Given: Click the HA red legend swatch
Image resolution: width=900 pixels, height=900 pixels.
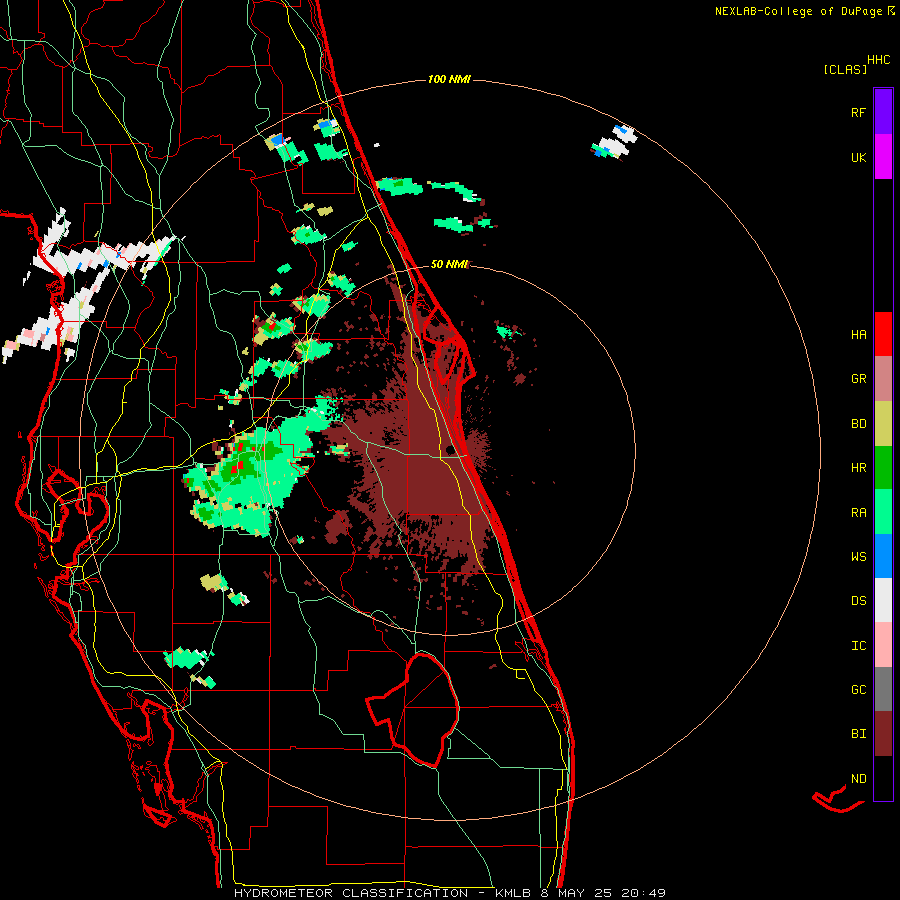Looking at the screenshot, I should point(883,334).
